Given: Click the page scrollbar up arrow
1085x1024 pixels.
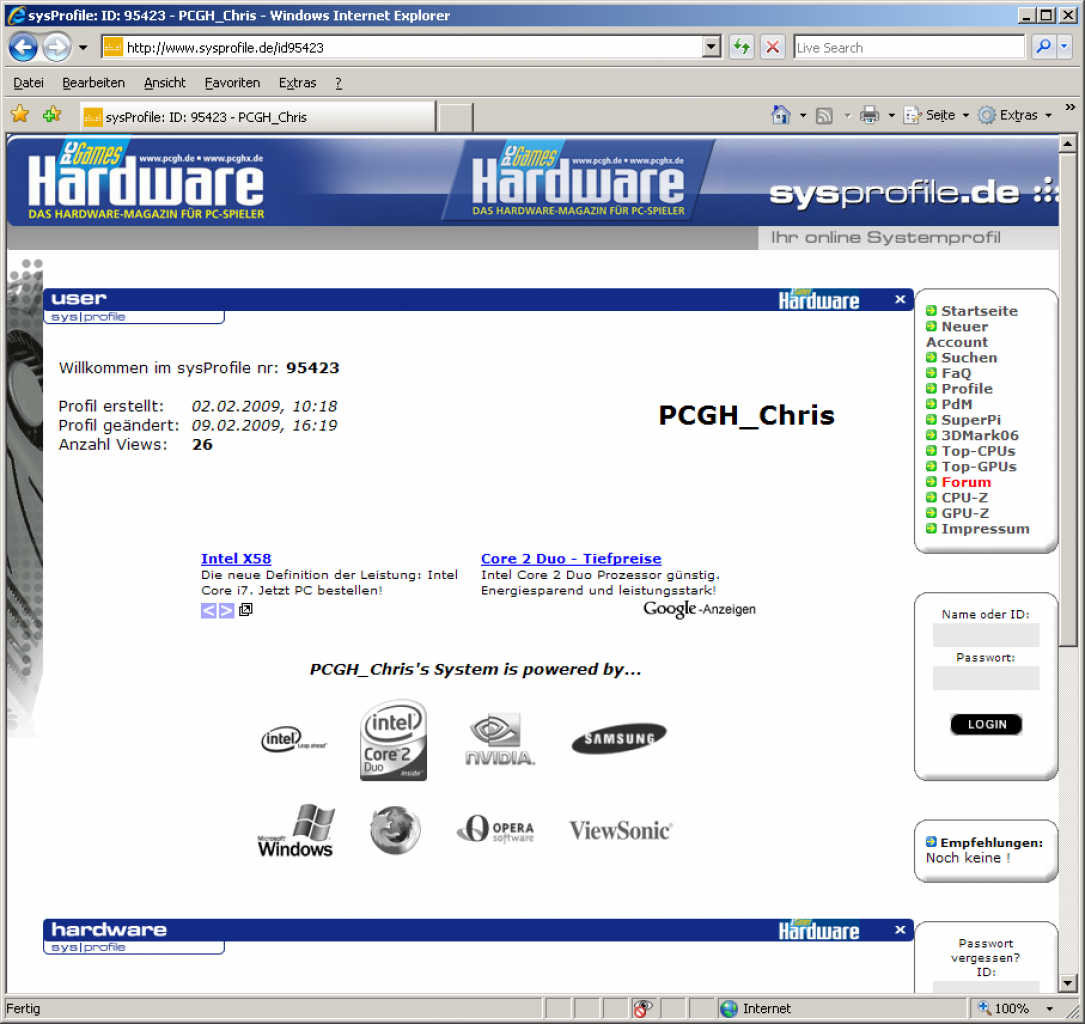Looking at the screenshot, I should pos(1068,144).
